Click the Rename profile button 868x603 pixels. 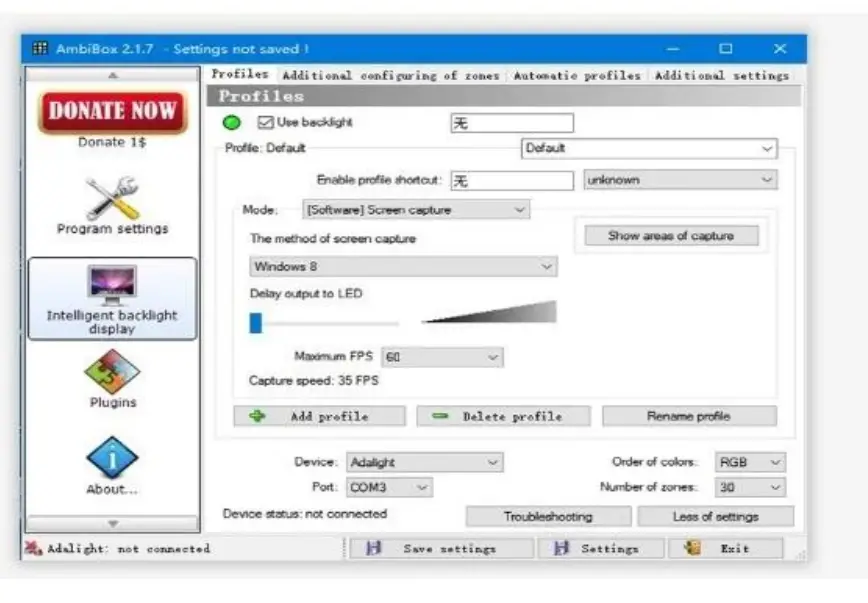[x=689, y=416]
